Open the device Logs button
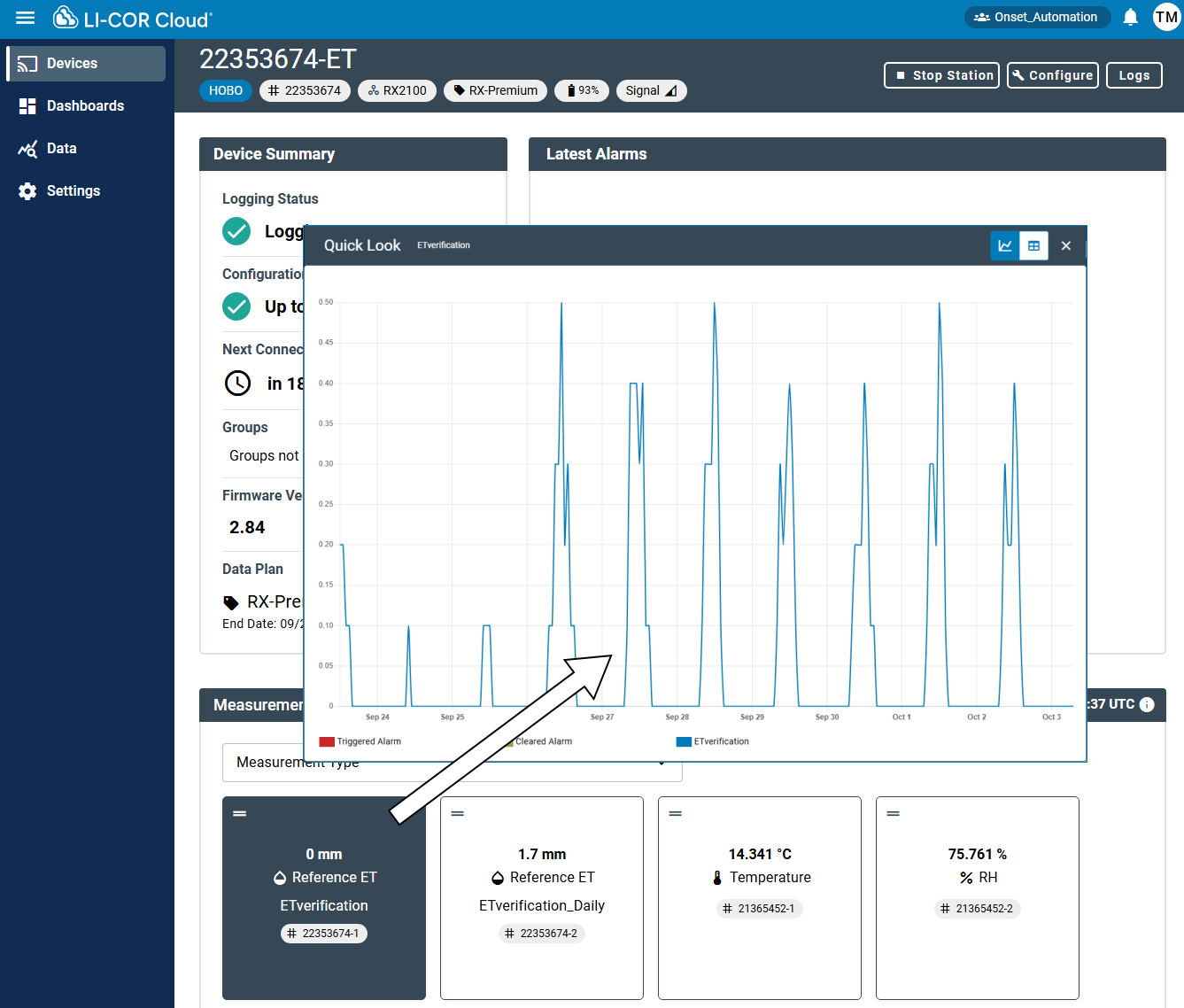 (1134, 76)
